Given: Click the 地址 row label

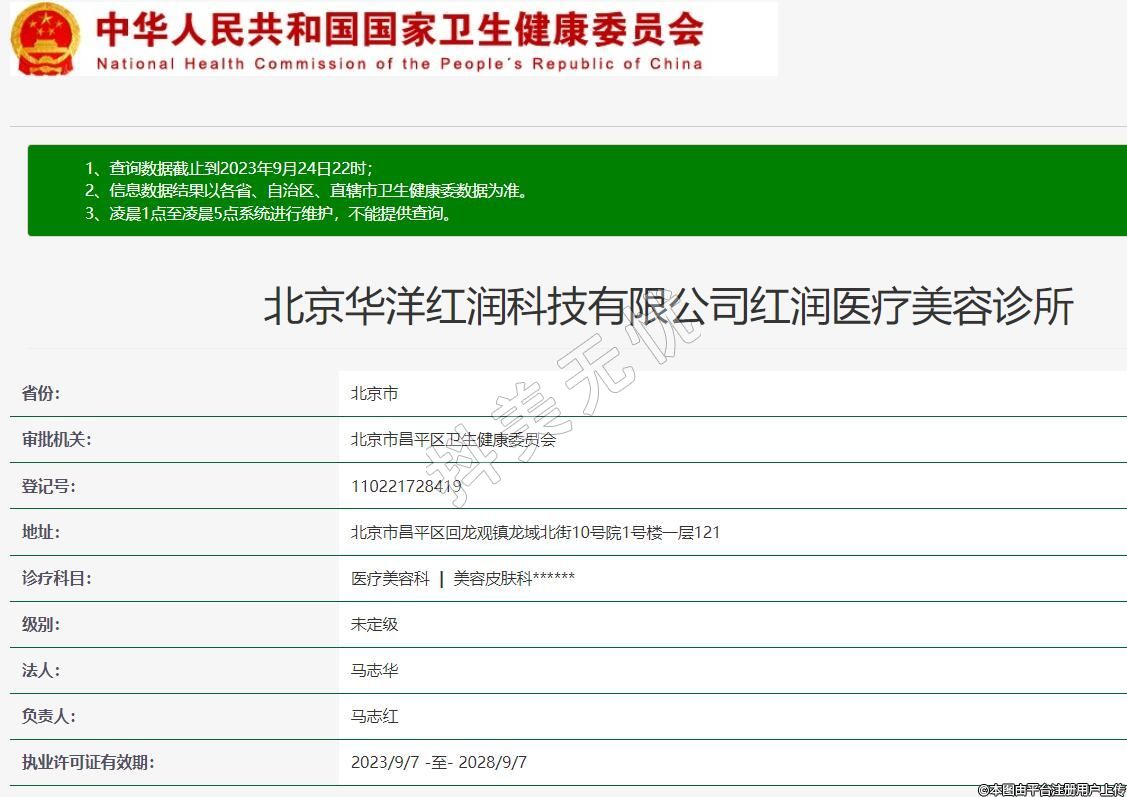Looking at the screenshot, I should pos(41,532).
